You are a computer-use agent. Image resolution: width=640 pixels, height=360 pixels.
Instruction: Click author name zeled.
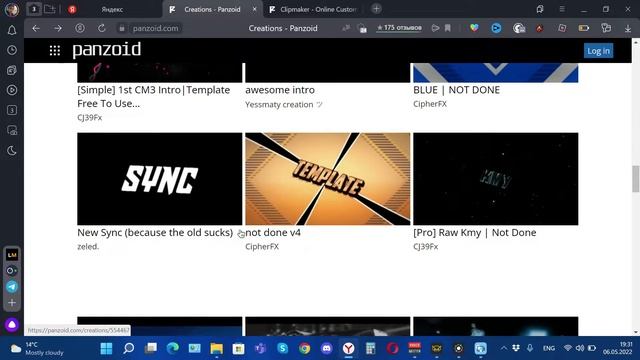pyautogui.click(x=88, y=247)
